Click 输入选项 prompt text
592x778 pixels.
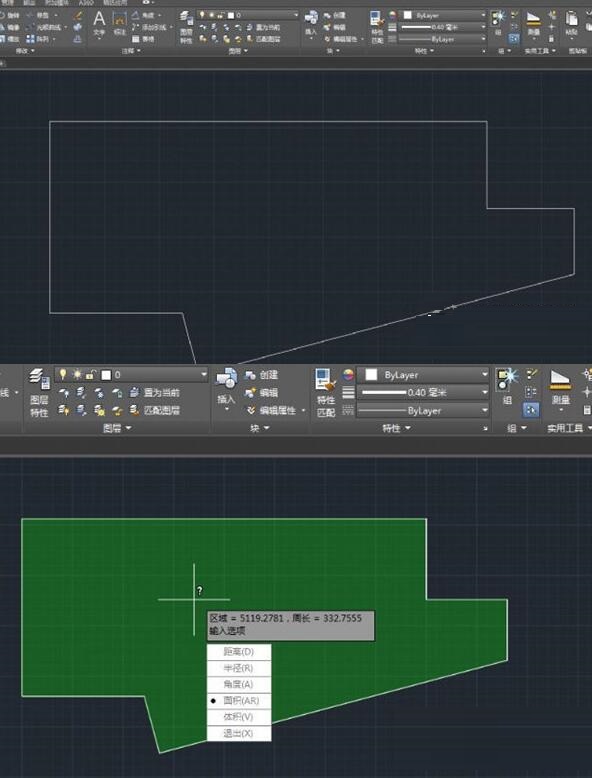(x=227, y=631)
